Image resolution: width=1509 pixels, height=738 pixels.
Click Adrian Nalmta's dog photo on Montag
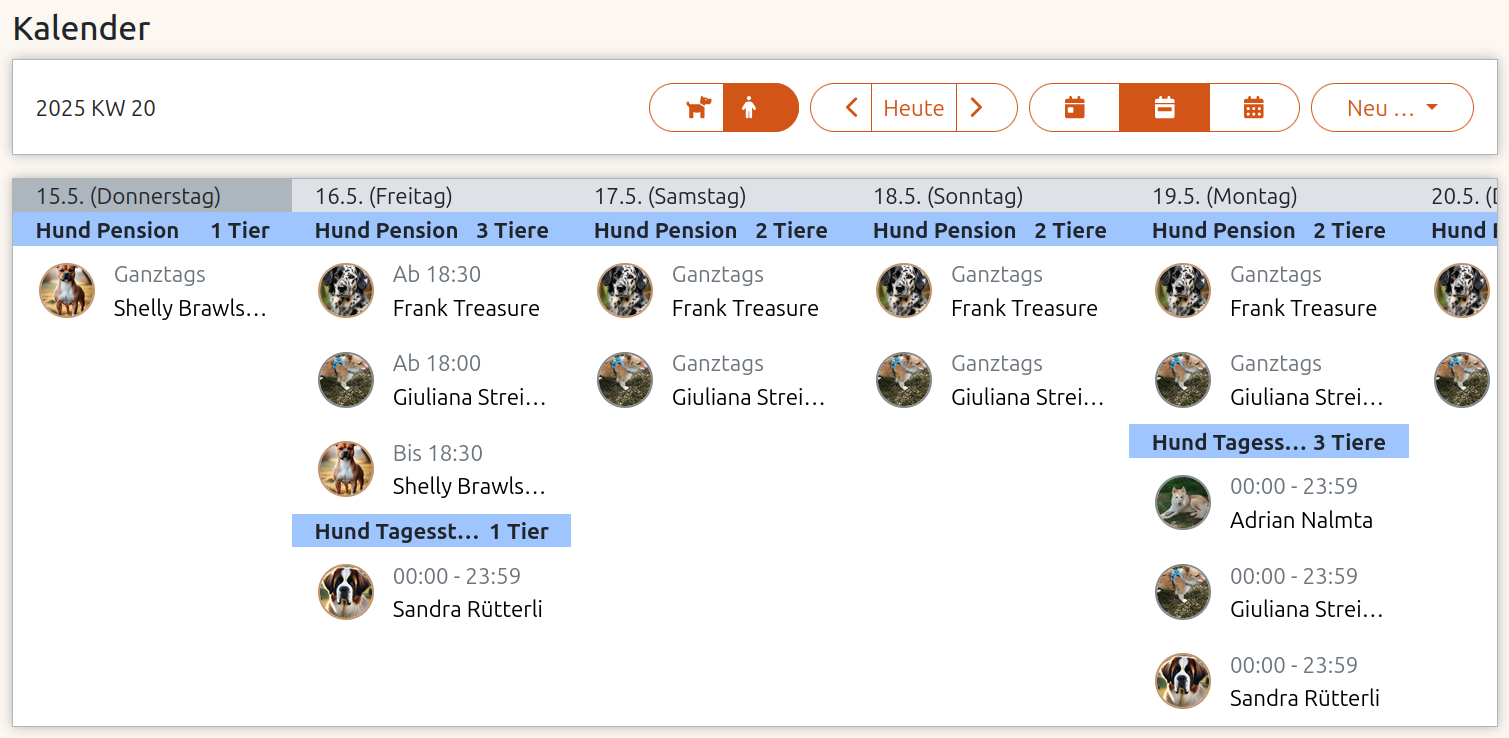(x=1183, y=502)
